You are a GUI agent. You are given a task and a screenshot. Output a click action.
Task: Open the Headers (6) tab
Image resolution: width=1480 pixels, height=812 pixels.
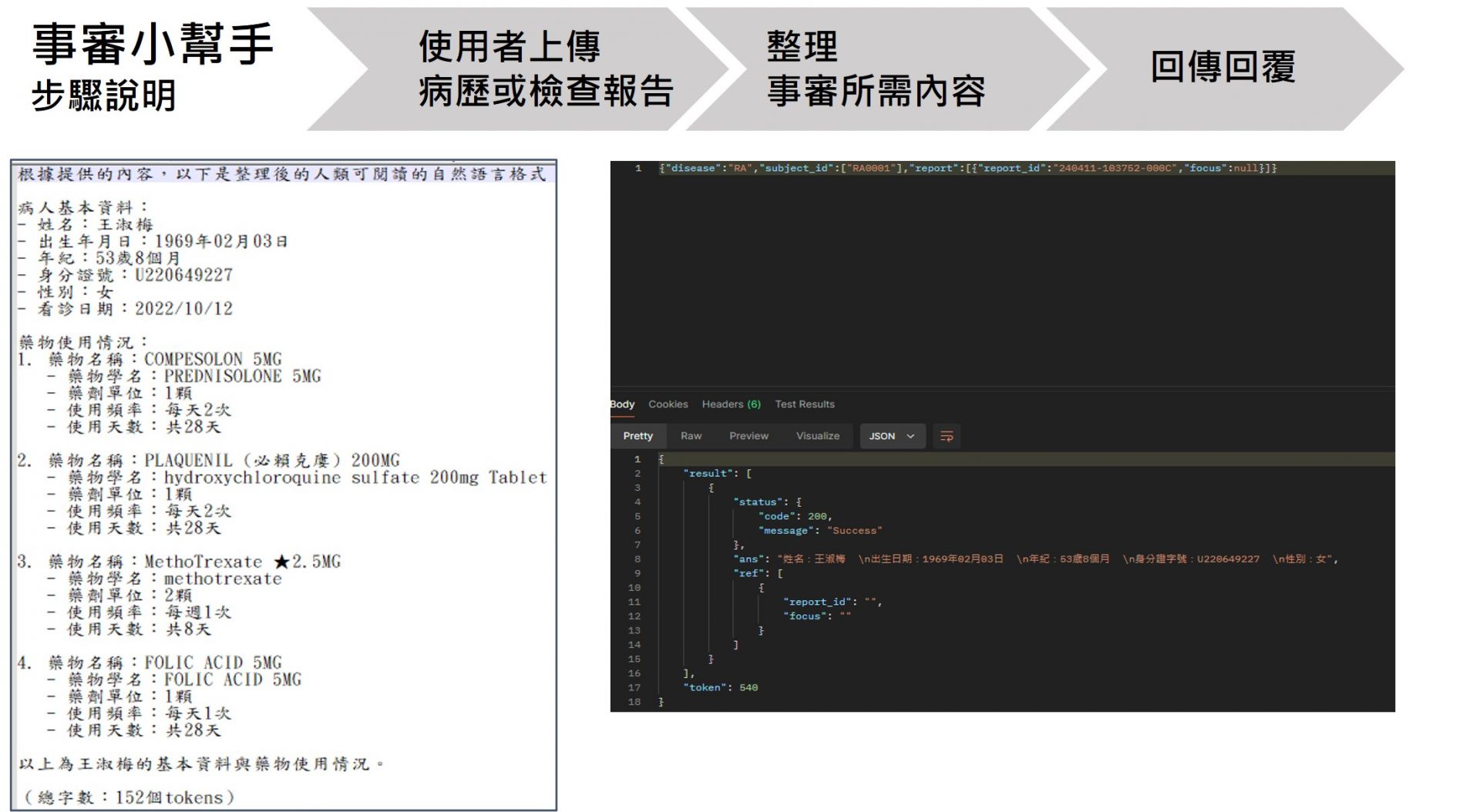(x=731, y=404)
